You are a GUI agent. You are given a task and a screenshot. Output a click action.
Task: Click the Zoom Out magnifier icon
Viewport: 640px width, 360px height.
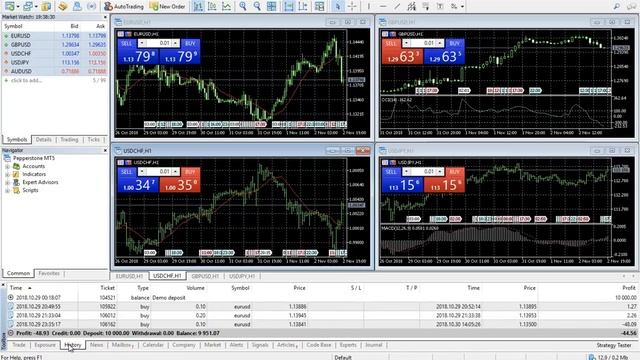257,6
